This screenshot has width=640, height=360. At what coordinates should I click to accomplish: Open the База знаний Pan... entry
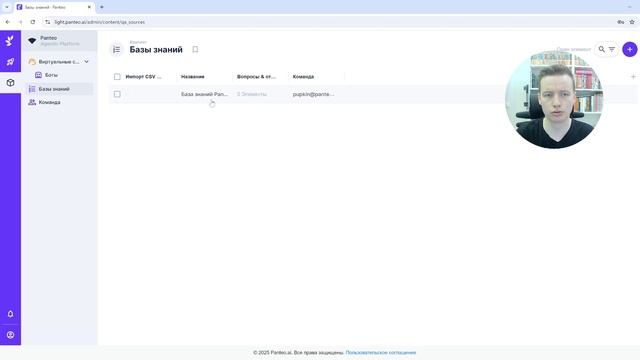(204, 94)
